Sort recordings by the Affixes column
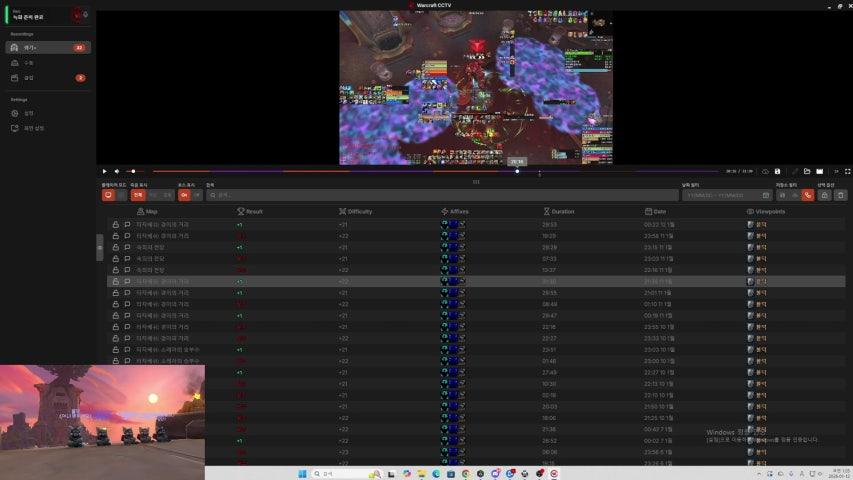Image resolution: width=853 pixels, height=480 pixels. pos(455,211)
